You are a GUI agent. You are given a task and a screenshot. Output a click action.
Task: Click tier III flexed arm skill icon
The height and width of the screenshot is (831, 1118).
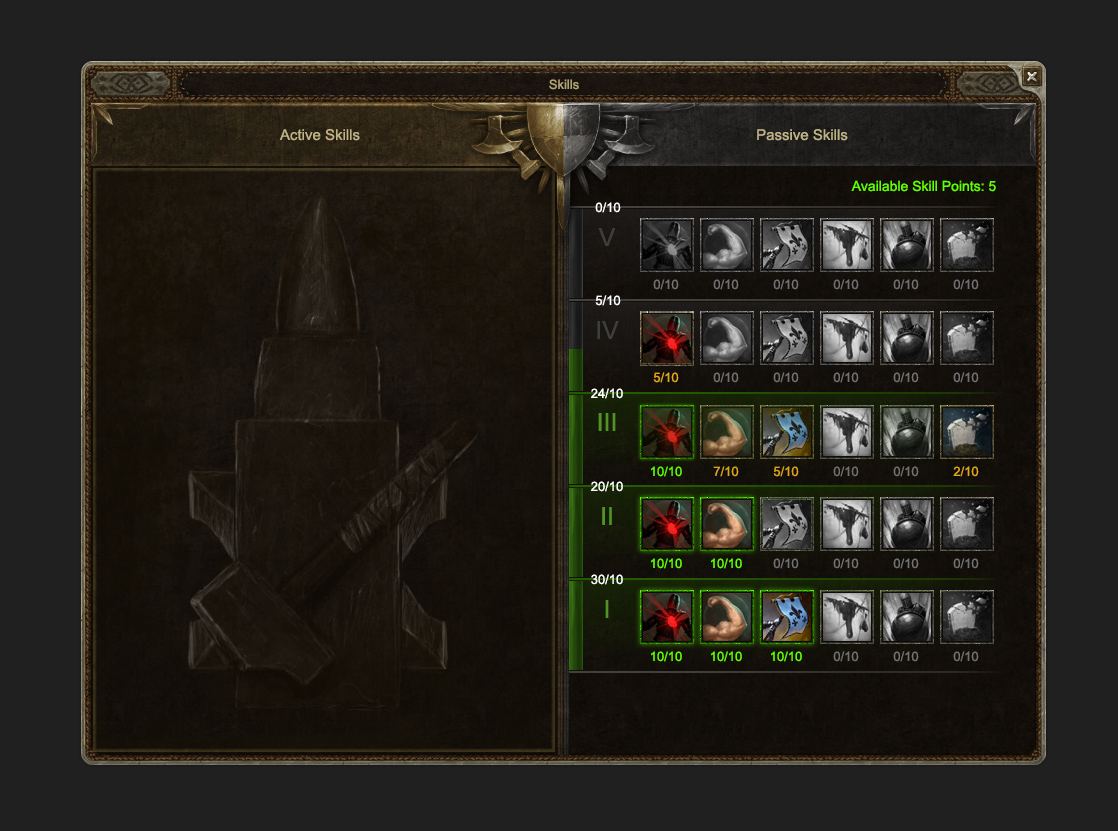(727, 432)
